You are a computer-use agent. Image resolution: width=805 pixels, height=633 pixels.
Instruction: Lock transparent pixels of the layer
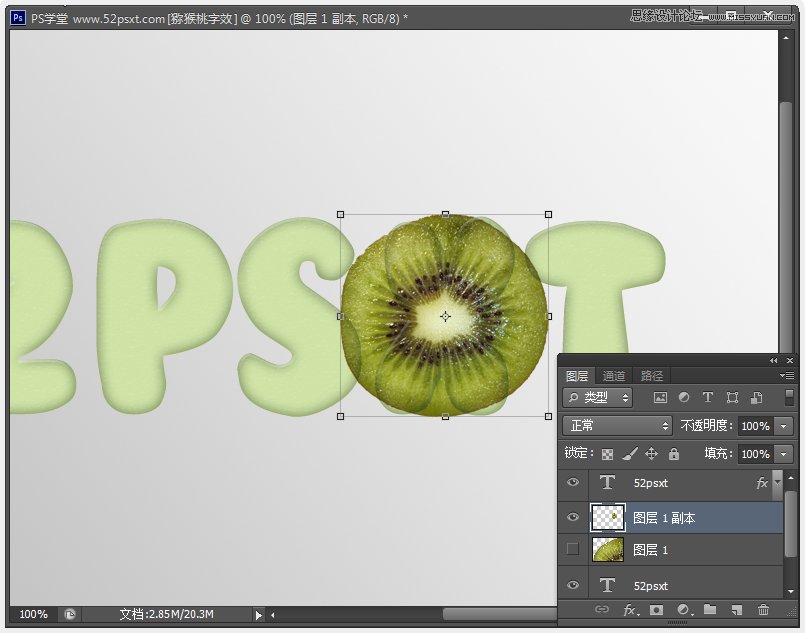pyautogui.click(x=607, y=454)
